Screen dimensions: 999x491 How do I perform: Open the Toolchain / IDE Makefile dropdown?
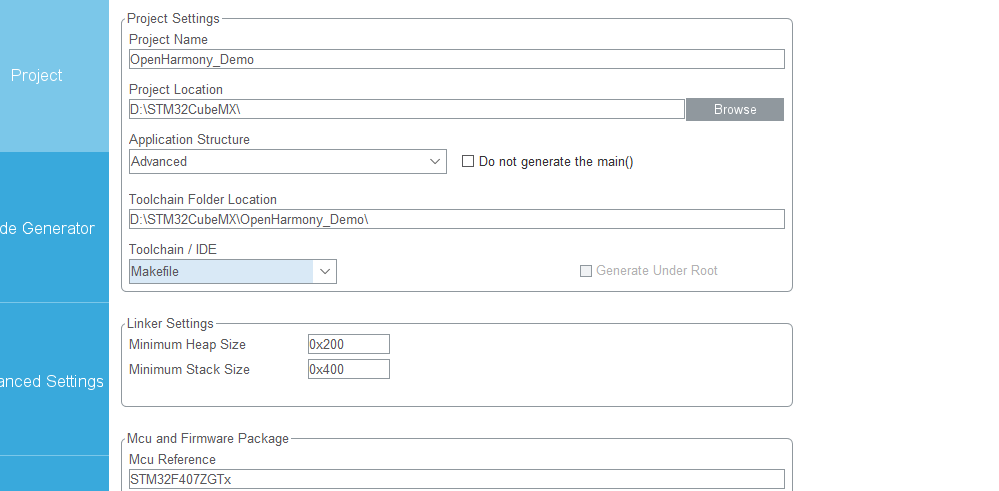tap(233, 271)
